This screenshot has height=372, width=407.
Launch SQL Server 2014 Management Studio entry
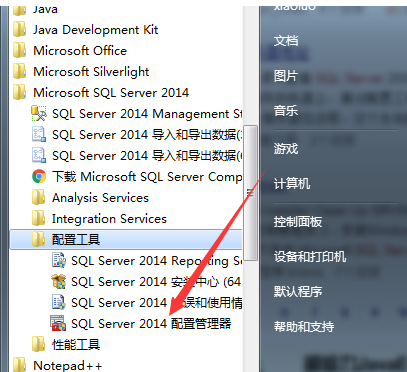(x=147, y=114)
